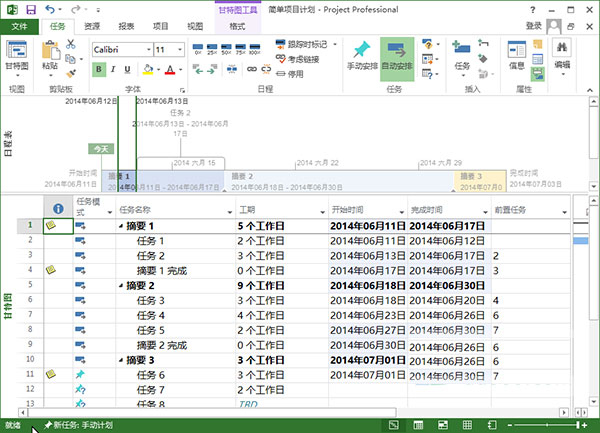The width and height of the screenshot is (600, 433).
Task: Open task information
Action: 517,55
